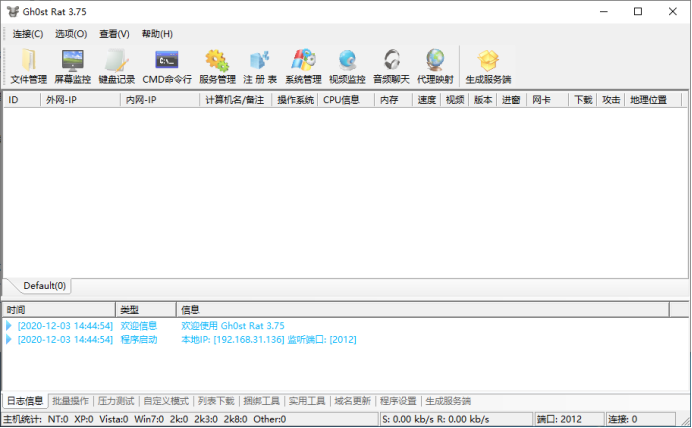This screenshot has height=428, width=692.
Task: Switch to the 压力测试 bottom tab
Action: point(116,401)
